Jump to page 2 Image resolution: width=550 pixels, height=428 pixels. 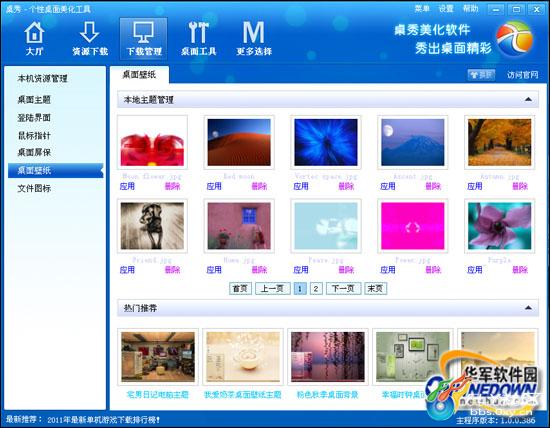coord(316,288)
